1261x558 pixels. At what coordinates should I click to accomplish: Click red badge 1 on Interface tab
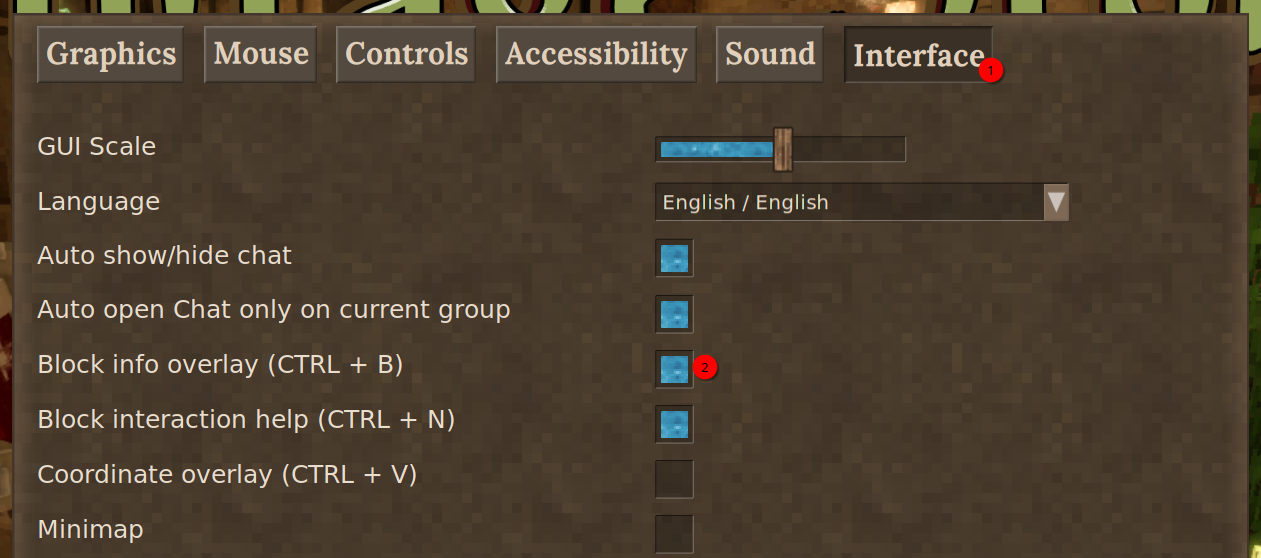click(x=990, y=71)
